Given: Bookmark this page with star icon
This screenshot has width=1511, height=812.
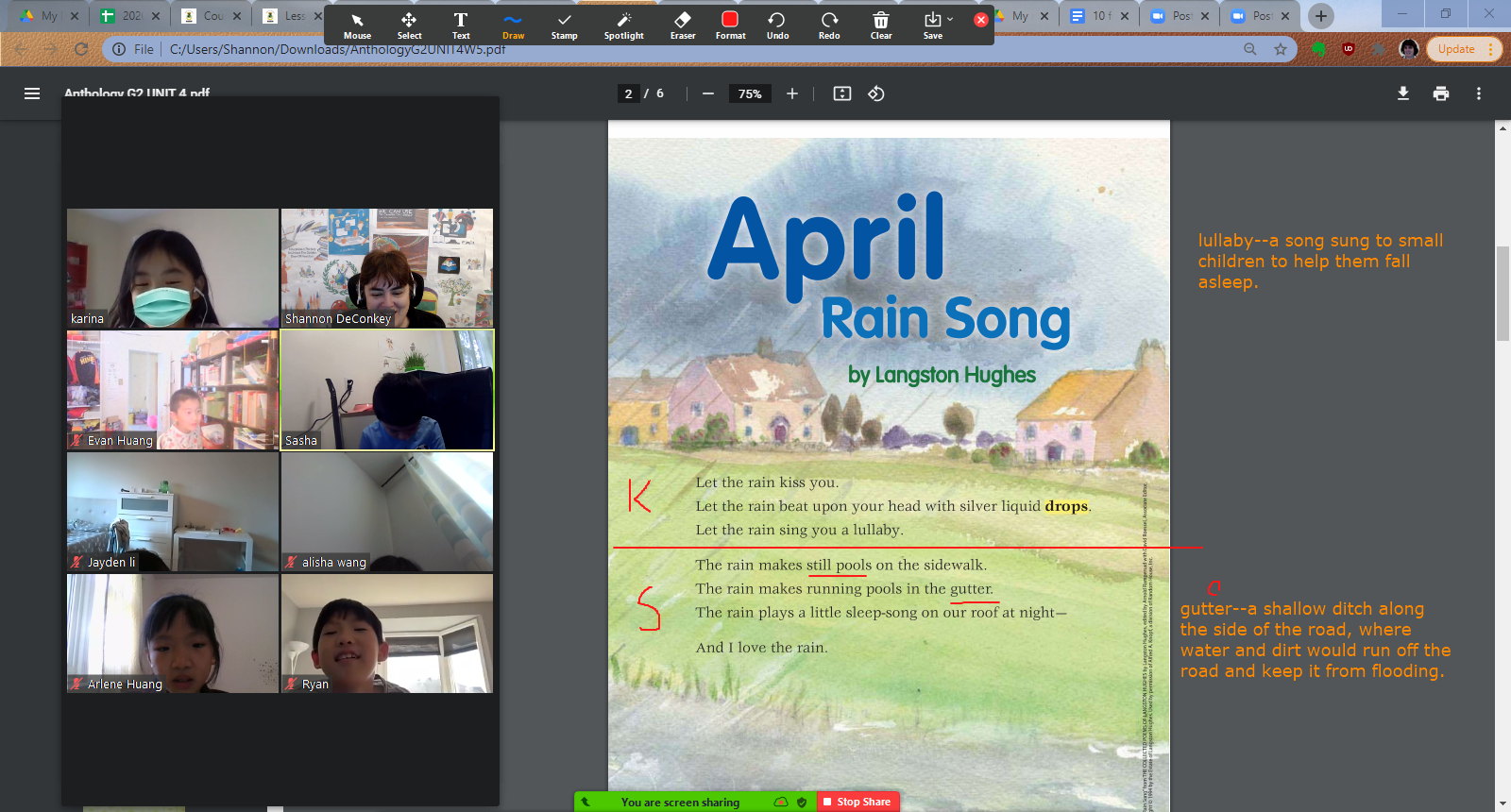Looking at the screenshot, I should 1281,49.
